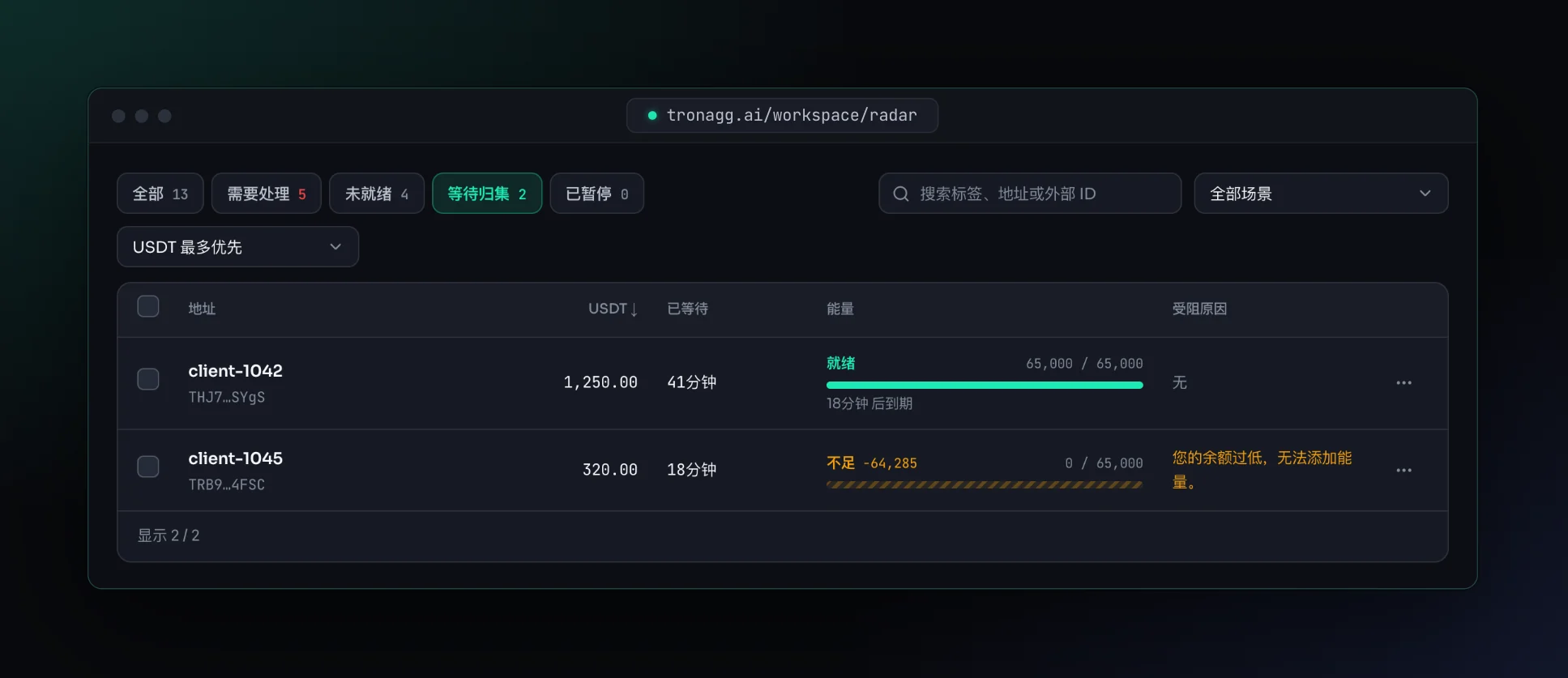Click the 就绪 energy status label
Viewport: 1568px width, 678px height.
coord(840,363)
